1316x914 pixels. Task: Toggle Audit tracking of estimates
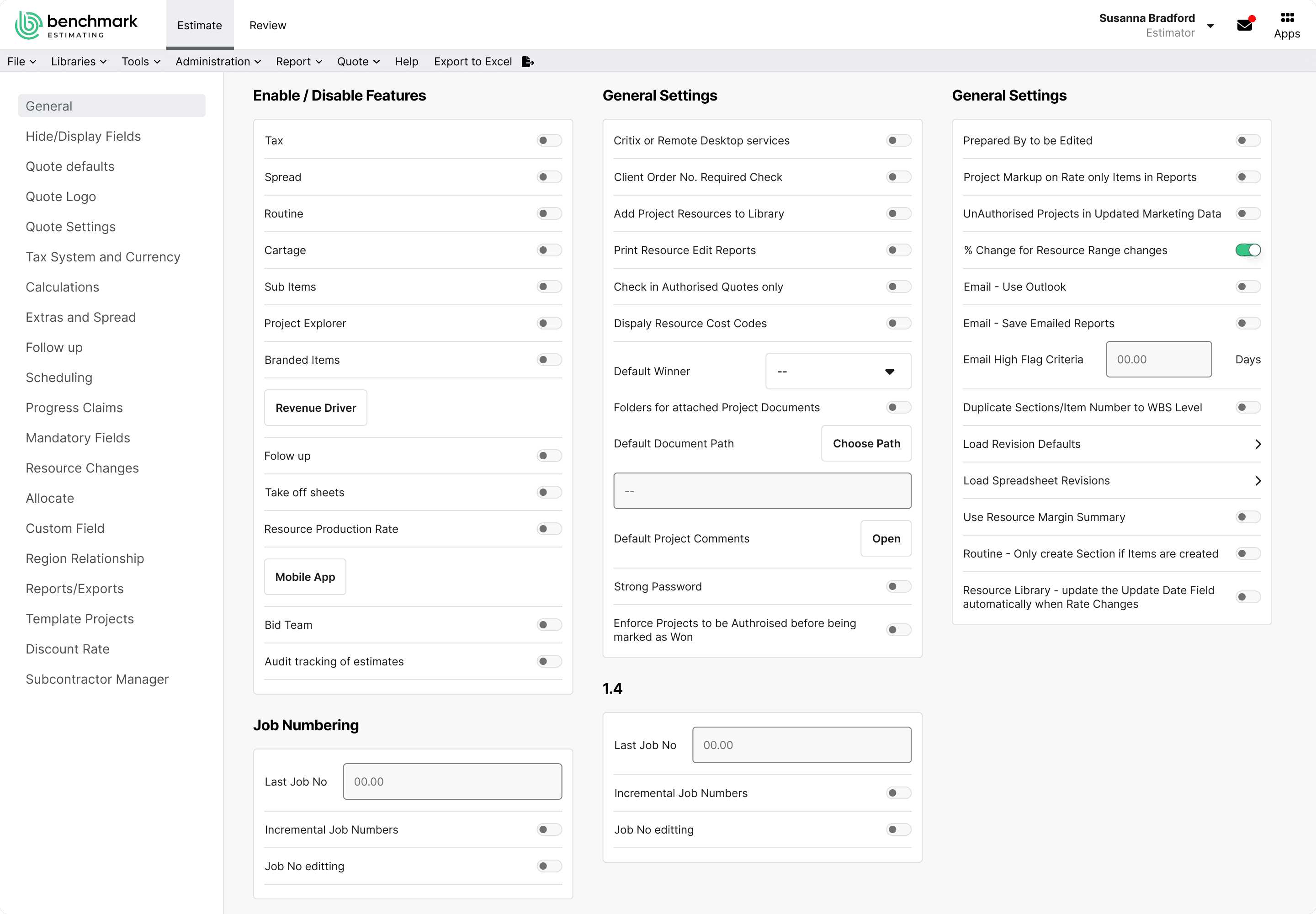click(549, 661)
